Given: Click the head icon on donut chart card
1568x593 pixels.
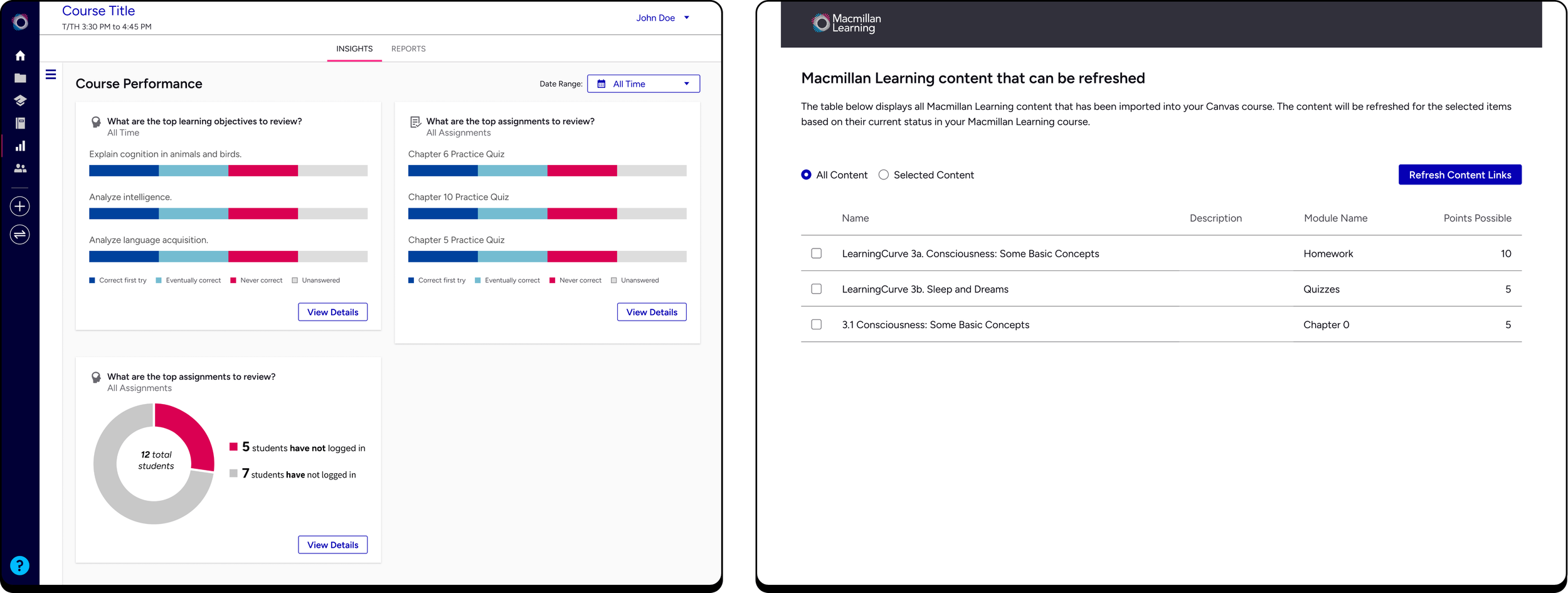Looking at the screenshot, I should (x=96, y=377).
